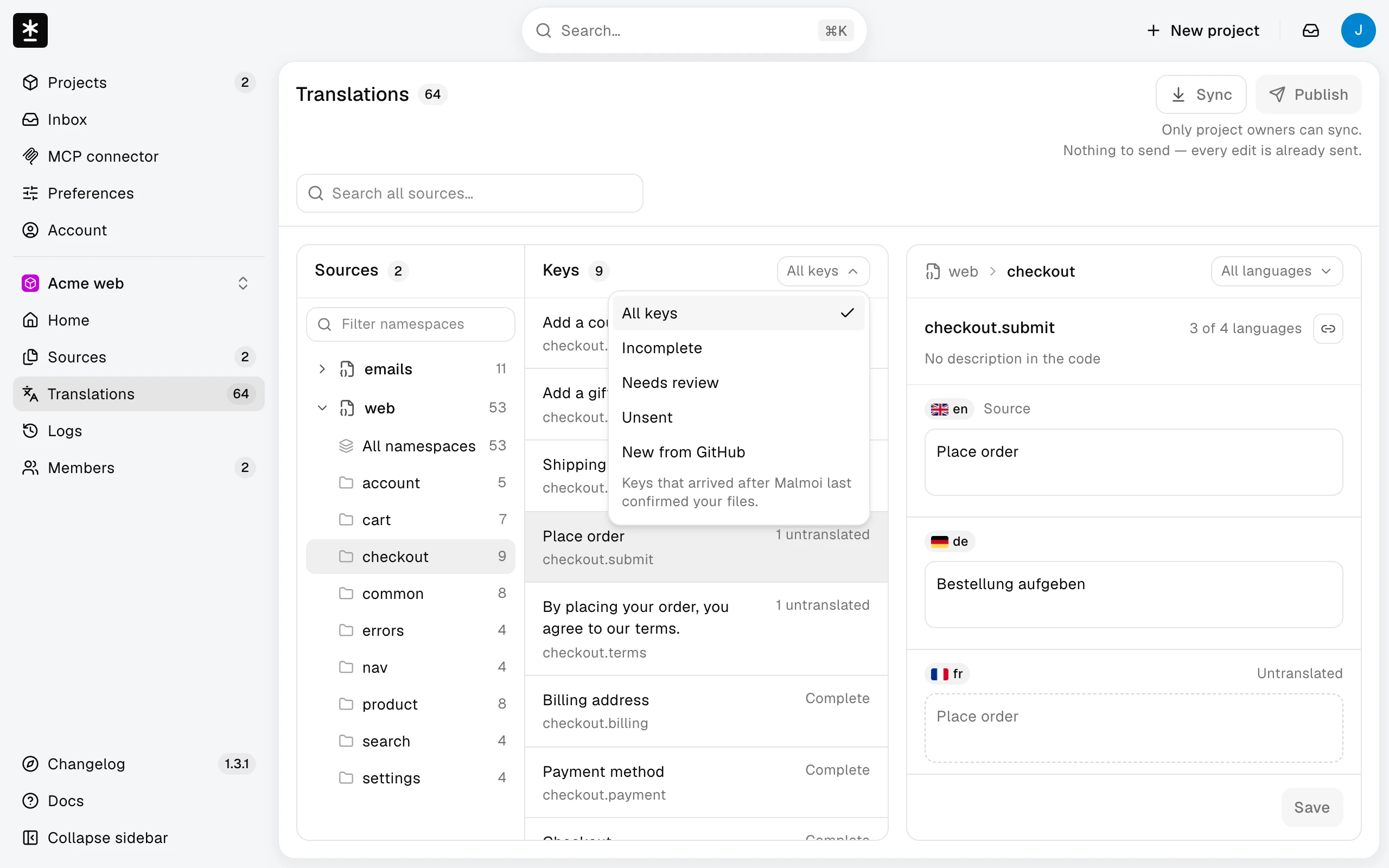Viewport: 1389px width, 868px height.
Task: Click New project button
Action: point(1202,30)
